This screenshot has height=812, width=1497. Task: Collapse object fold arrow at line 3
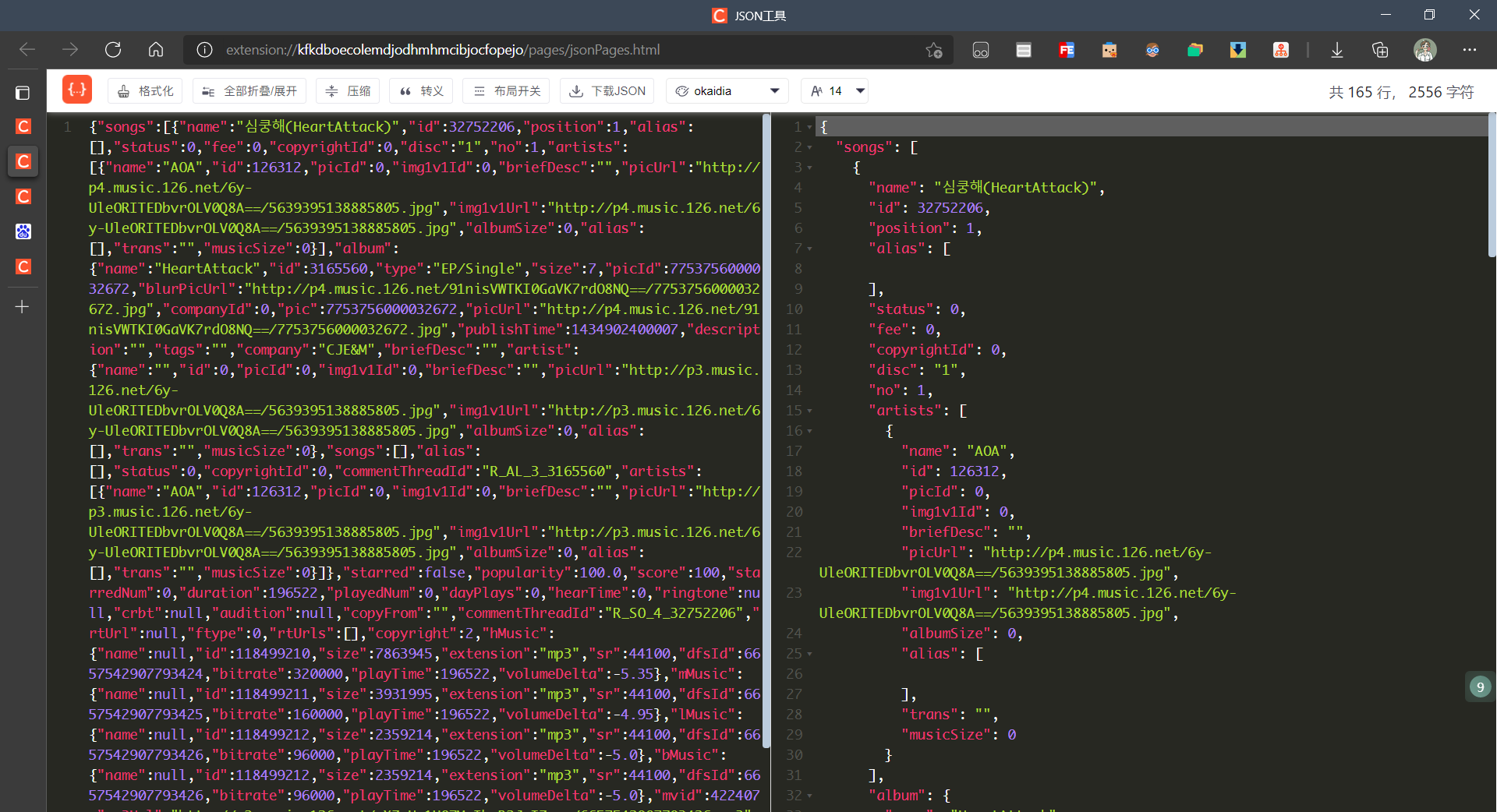pyautogui.click(x=809, y=168)
